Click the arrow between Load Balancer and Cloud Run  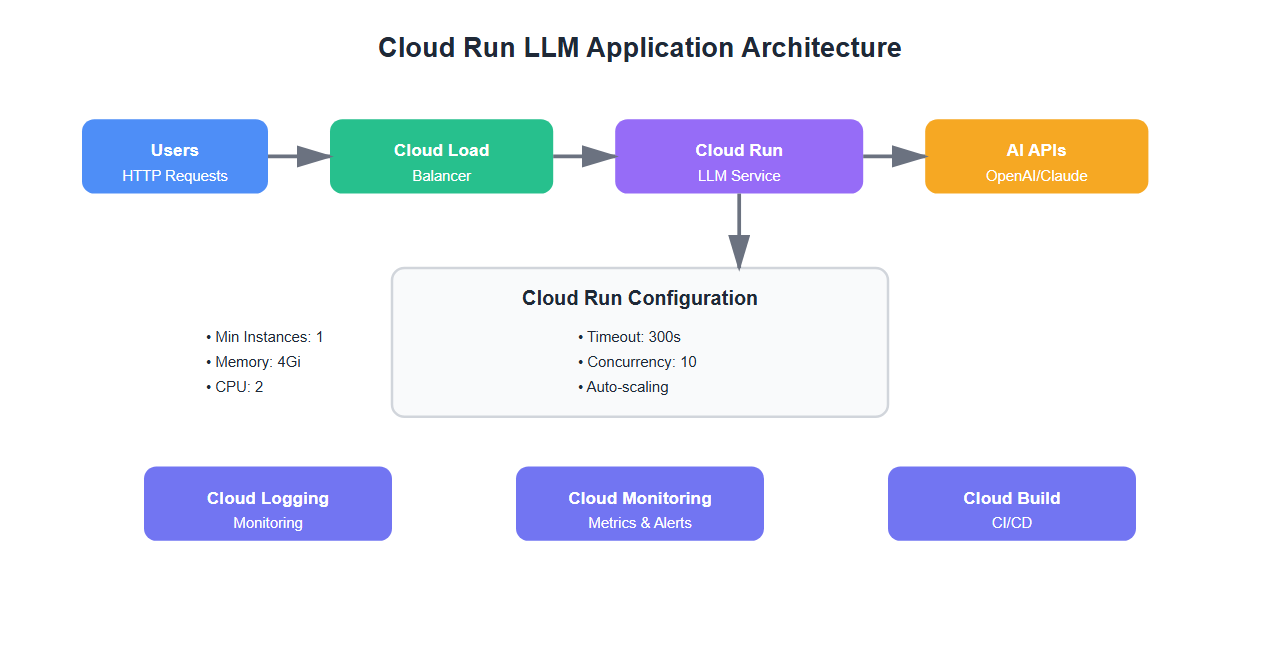(x=583, y=156)
